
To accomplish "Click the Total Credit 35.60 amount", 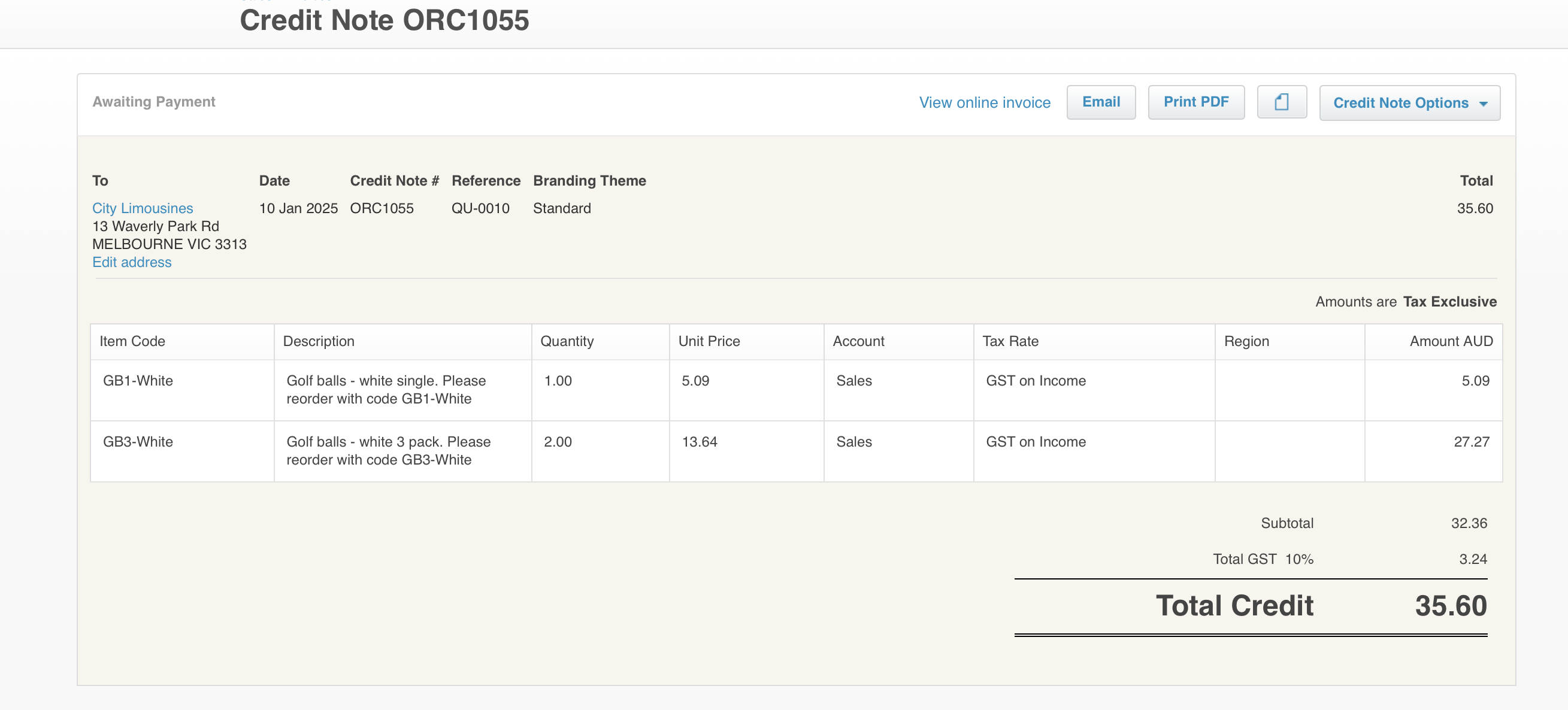I will coord(1450,606).
